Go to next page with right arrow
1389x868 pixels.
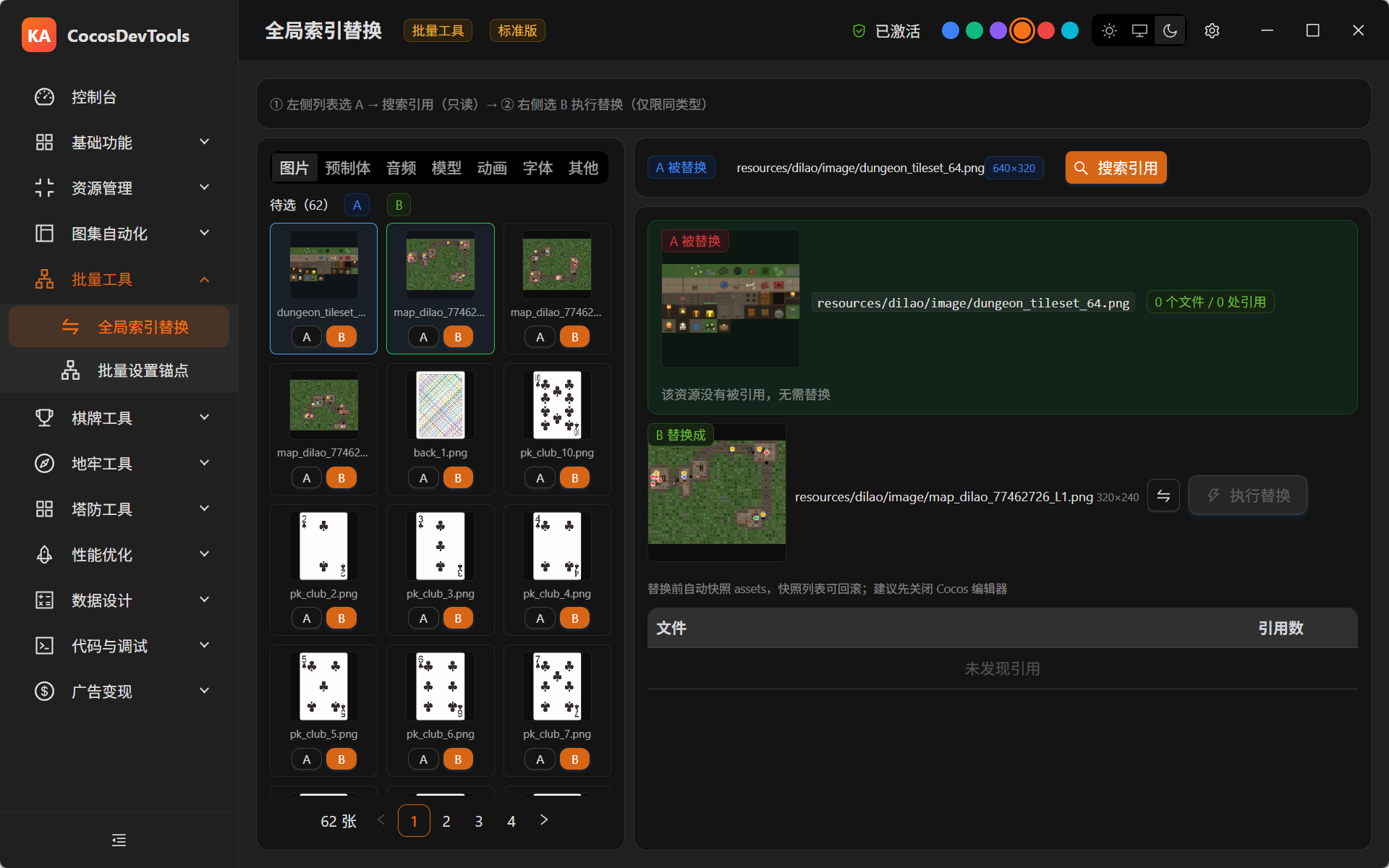pos(544,820)
